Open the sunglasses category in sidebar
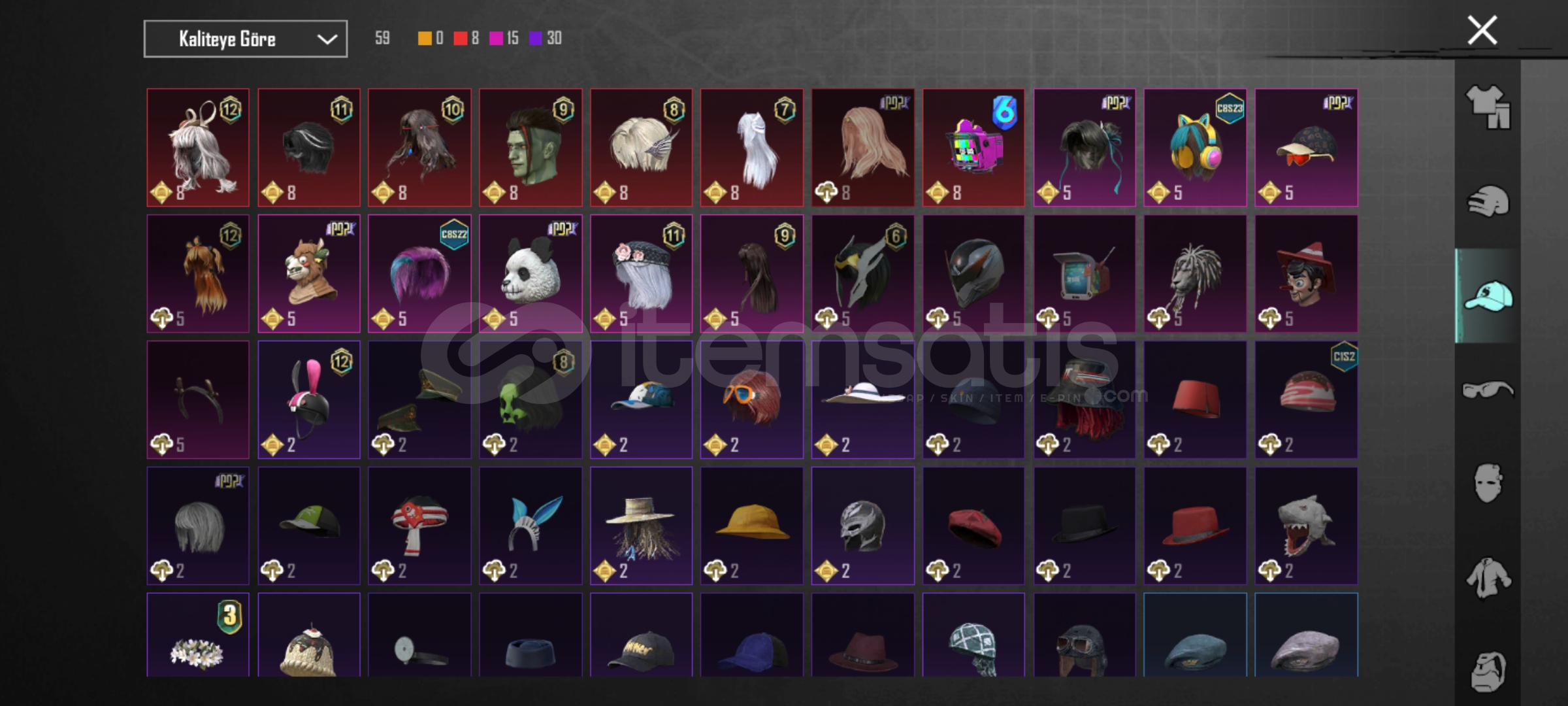The image size is (1568, 706). 1488,390
